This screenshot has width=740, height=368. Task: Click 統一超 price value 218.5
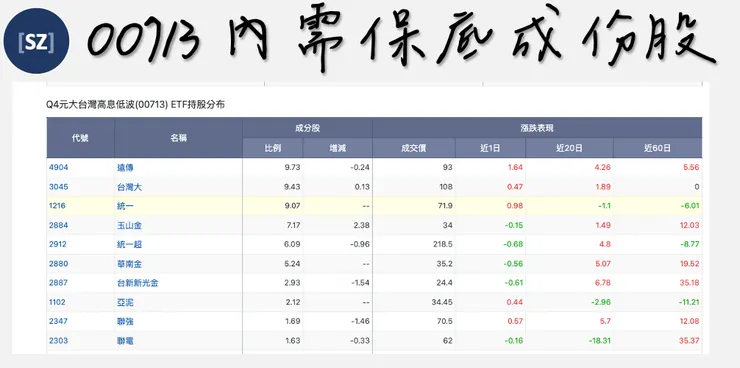[x=443, y=244]
